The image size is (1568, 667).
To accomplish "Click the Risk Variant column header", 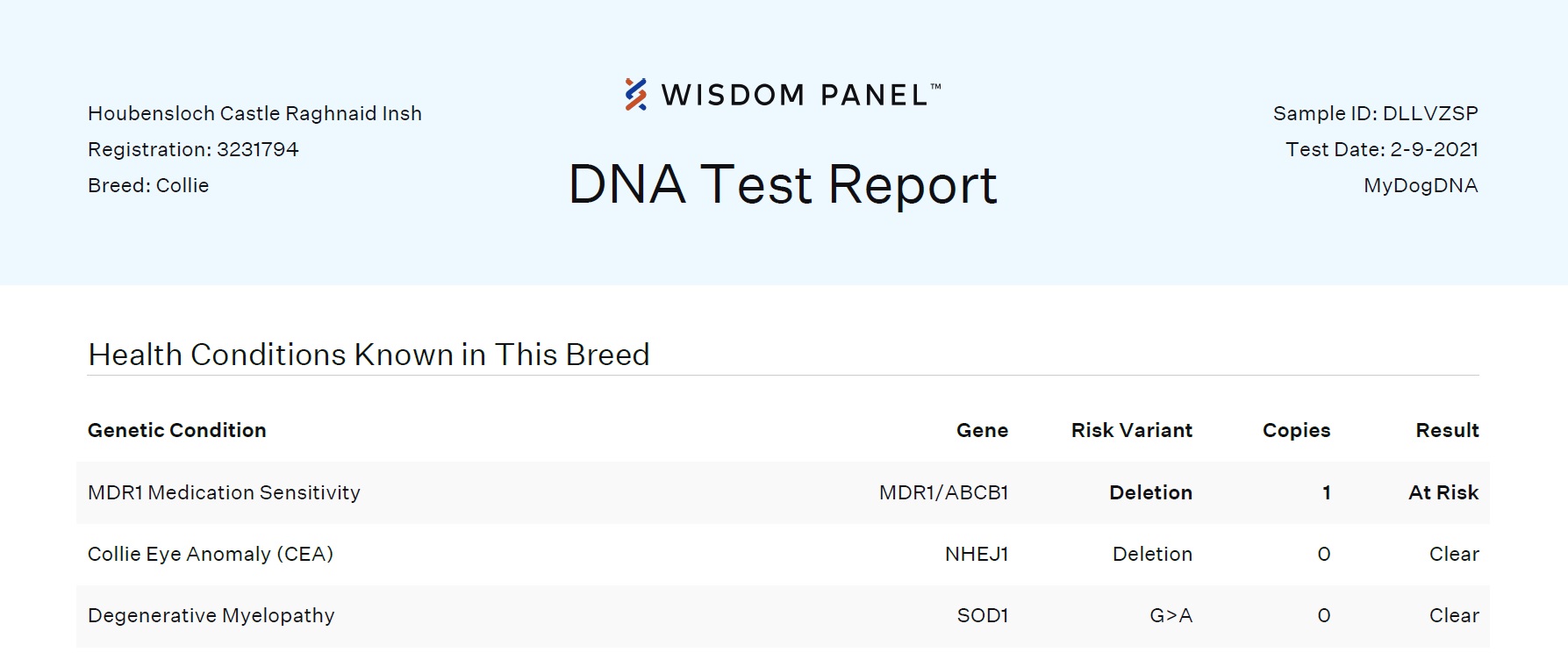I will click(1132, 430).
